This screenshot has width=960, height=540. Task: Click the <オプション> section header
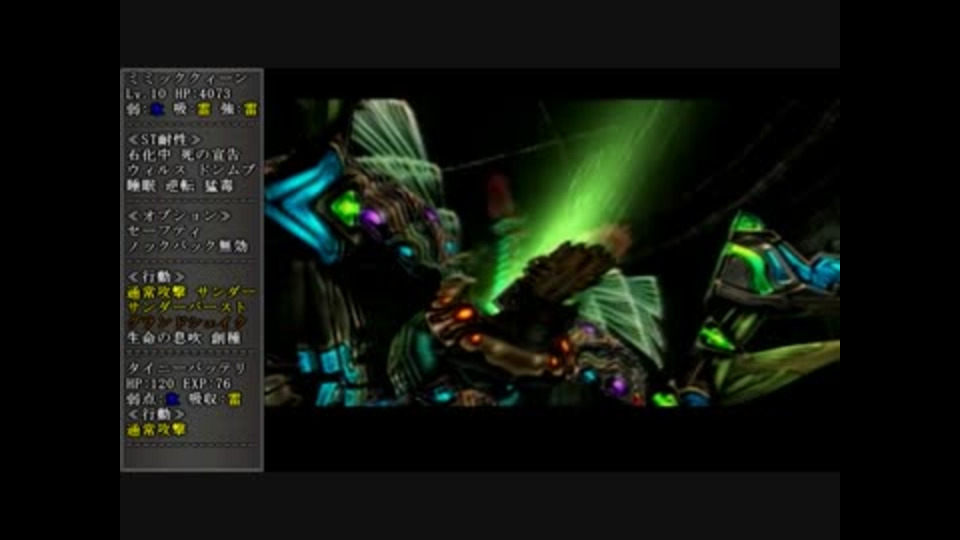[179, 216]
